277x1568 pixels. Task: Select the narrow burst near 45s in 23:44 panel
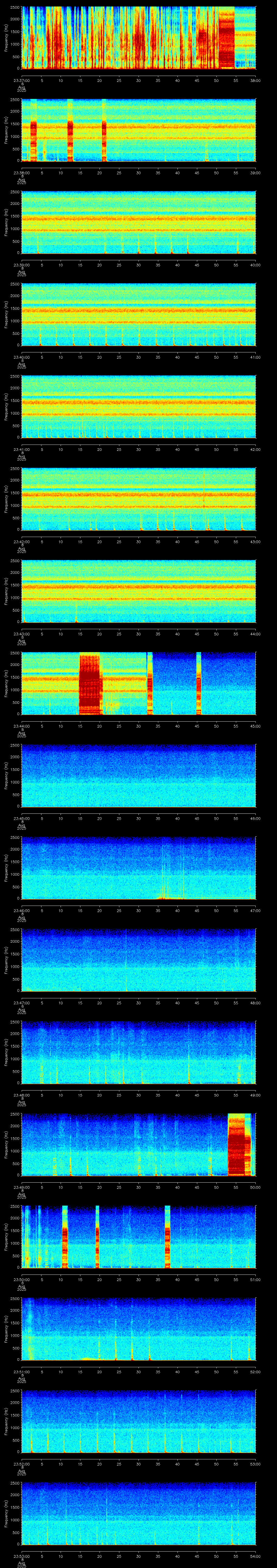point(199,683)
